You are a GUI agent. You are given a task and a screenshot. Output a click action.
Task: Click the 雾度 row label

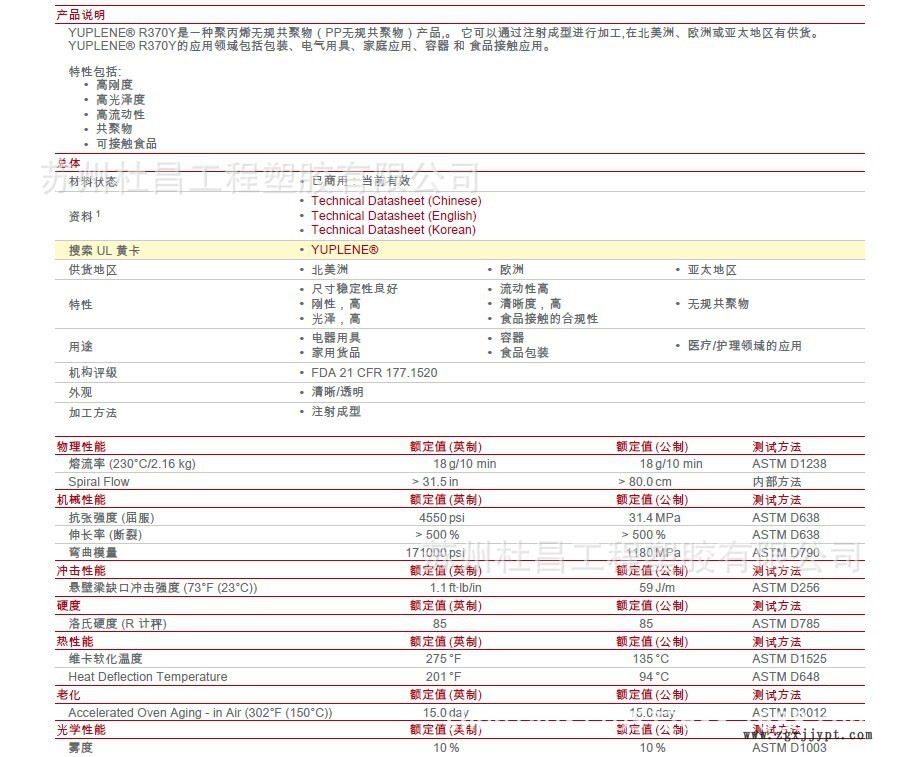[x=80, y=748]
